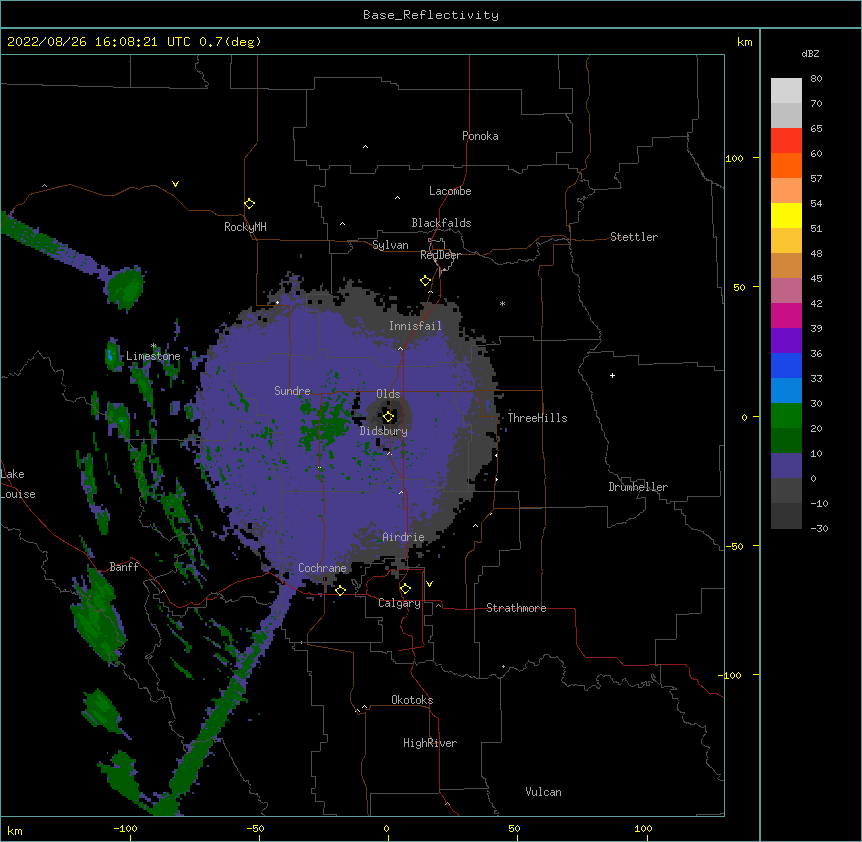Click the Vulcan label
862x842 pixels.
click(x=543, y=792)
